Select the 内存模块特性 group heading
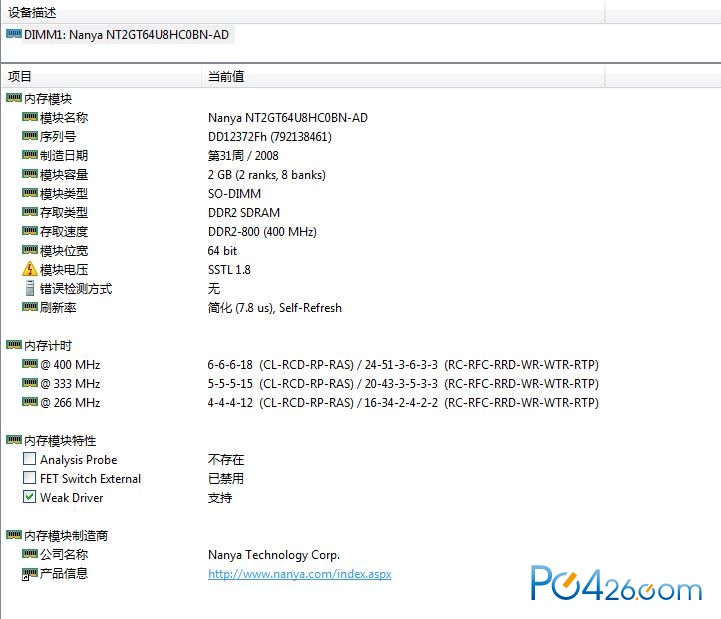 [x=60, y=441]
